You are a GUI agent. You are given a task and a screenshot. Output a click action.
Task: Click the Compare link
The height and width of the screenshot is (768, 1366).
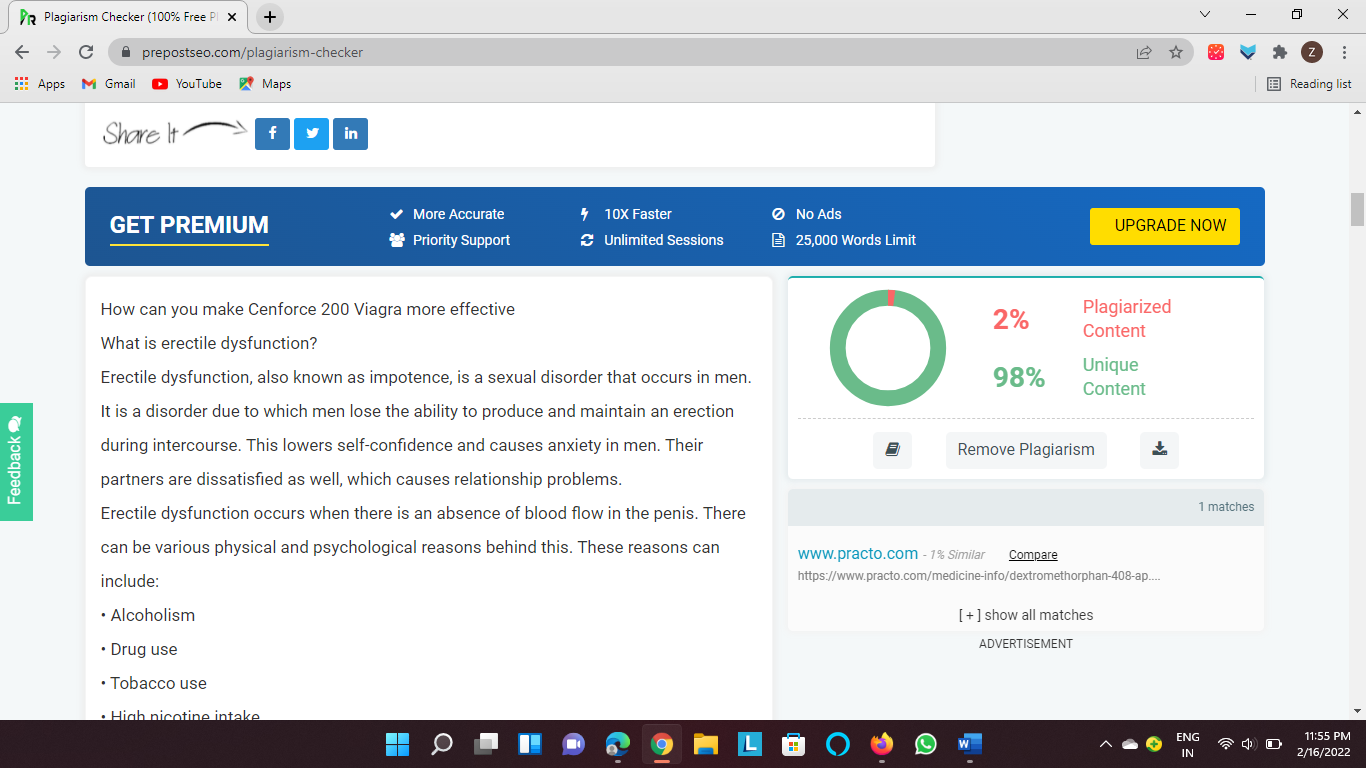1033,555
